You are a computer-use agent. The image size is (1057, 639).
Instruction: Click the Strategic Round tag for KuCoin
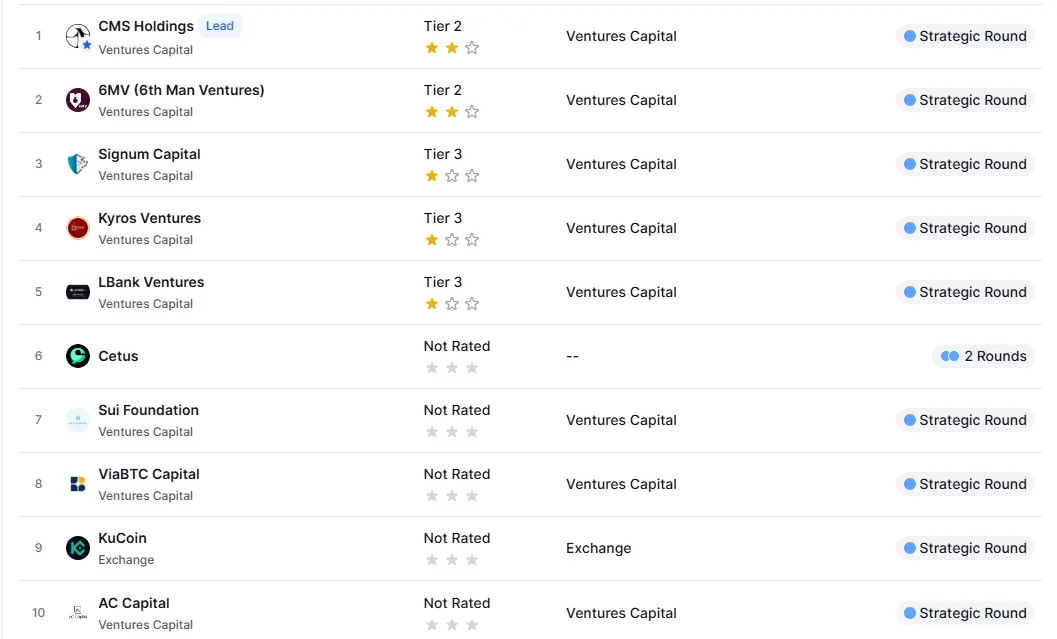point(965,548)
